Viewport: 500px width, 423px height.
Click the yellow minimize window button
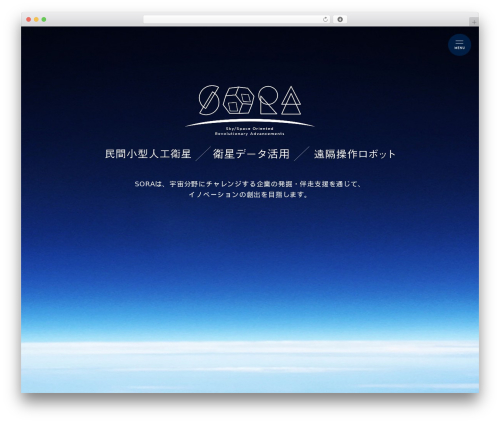click(36, 19)
